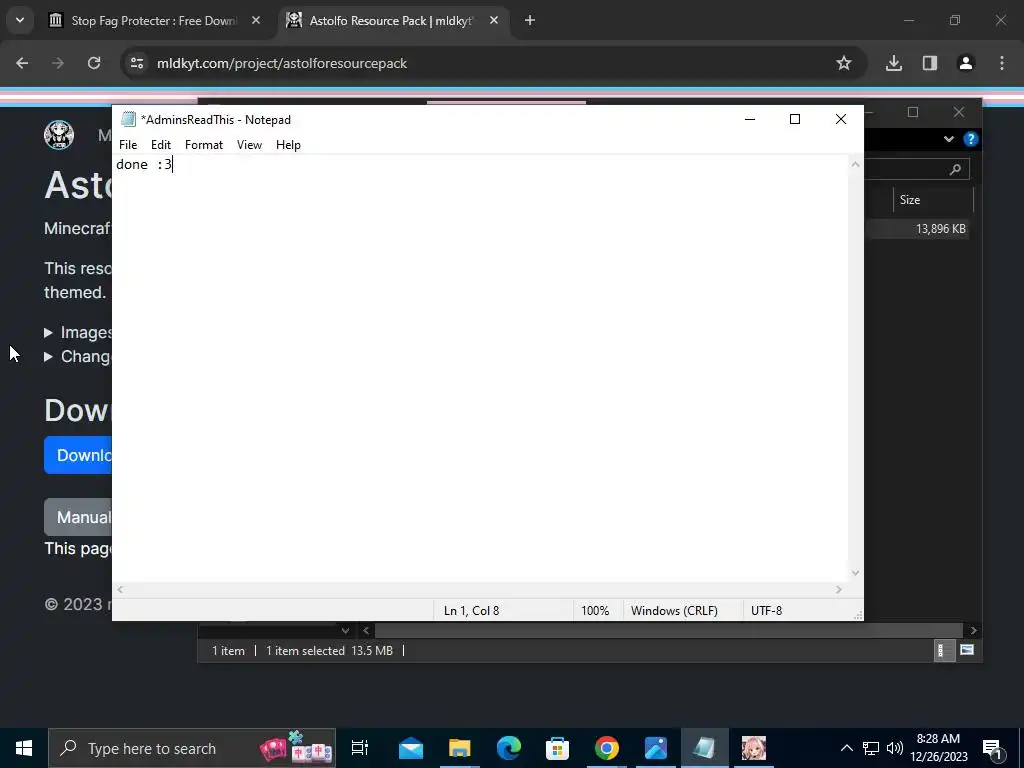This screenshot has width=1024, height=768.
Task: Close the Astolfo Resource Pack tab
Action: [494, 21]
